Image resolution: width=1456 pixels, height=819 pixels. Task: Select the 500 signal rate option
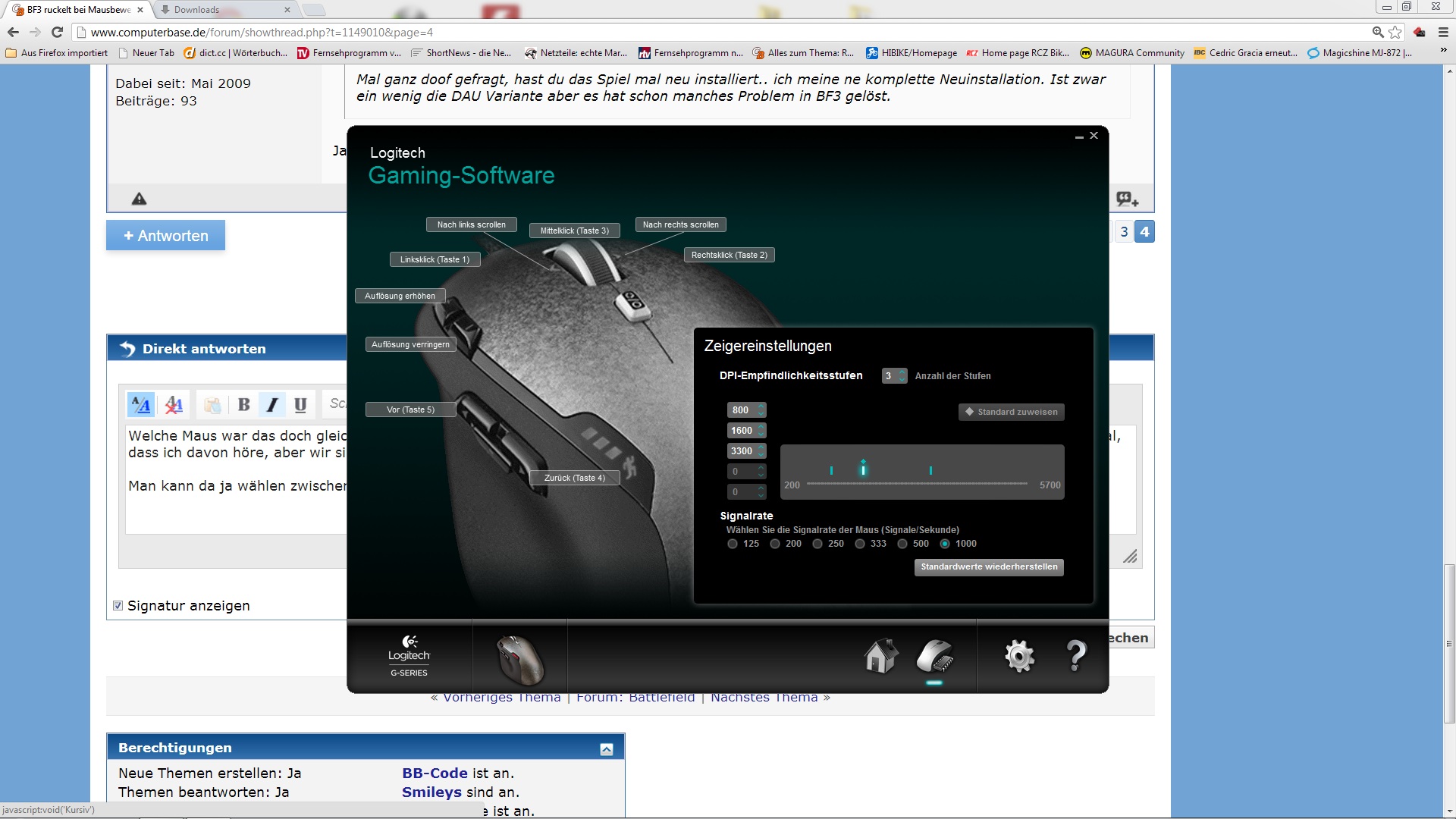click(x=902, y=544)
